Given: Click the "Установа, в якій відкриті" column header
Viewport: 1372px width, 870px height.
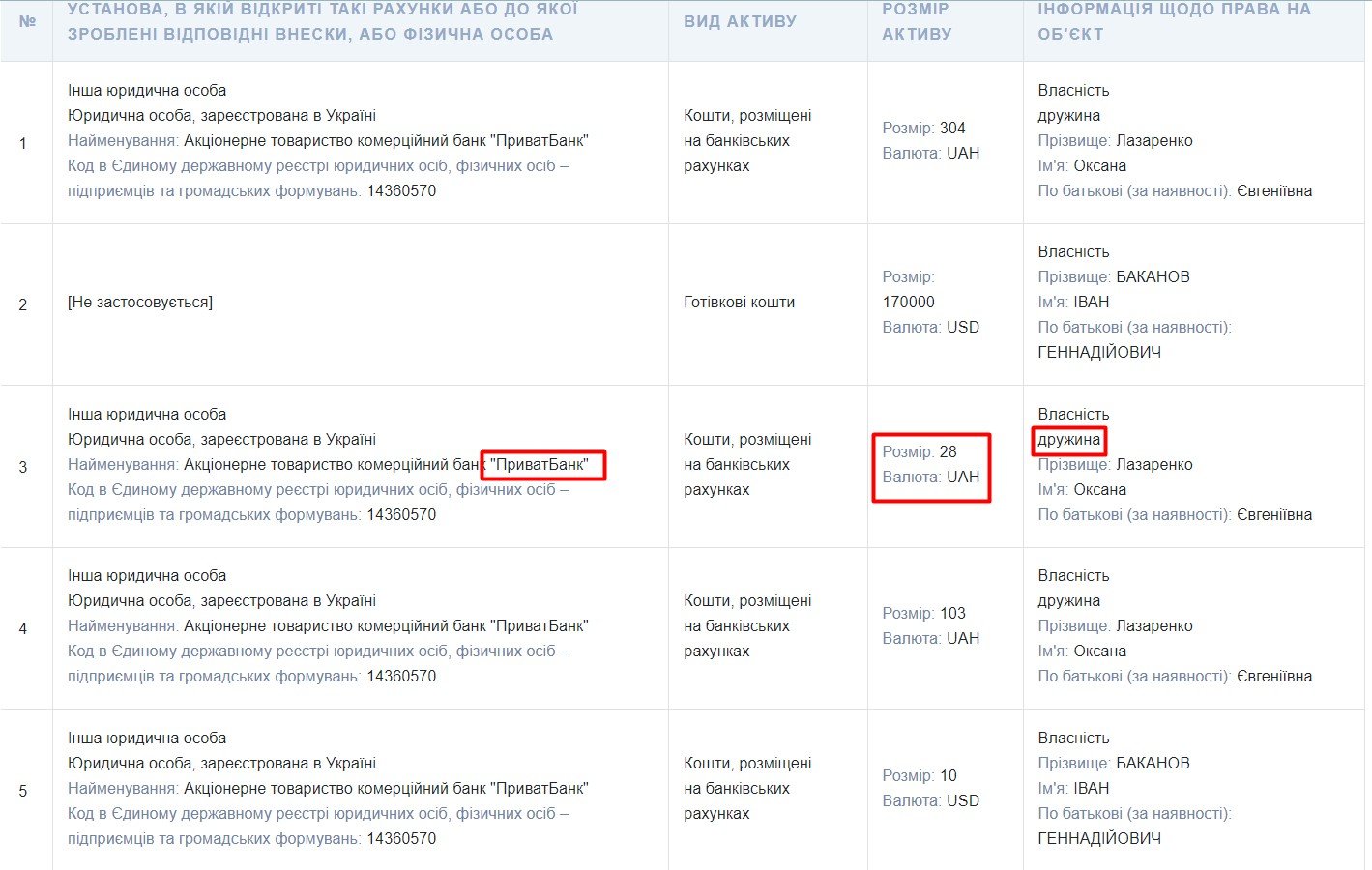Looking at the screenshot, I should (x=322, y=21).
